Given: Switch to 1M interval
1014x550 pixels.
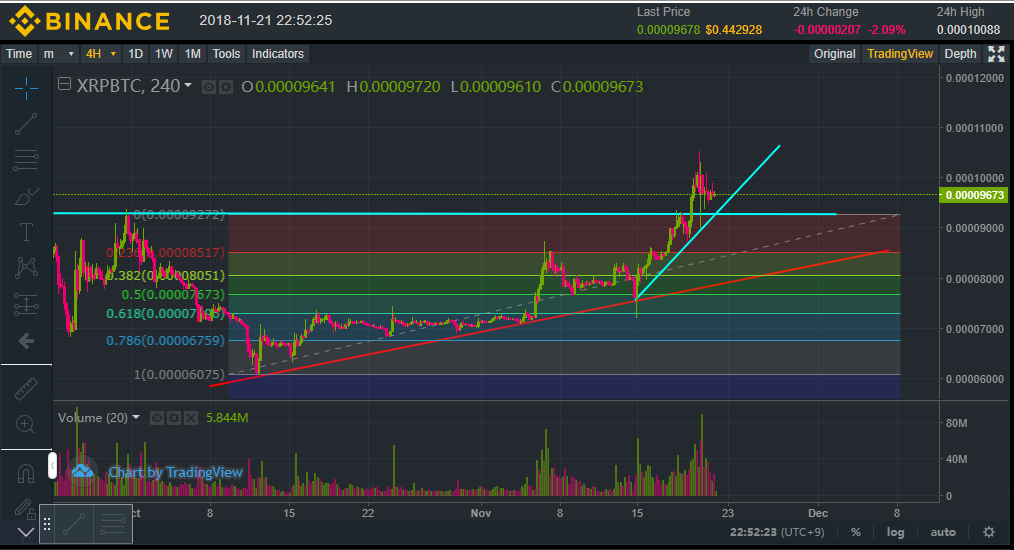Looking at the screenshot, I should (193, 54).
